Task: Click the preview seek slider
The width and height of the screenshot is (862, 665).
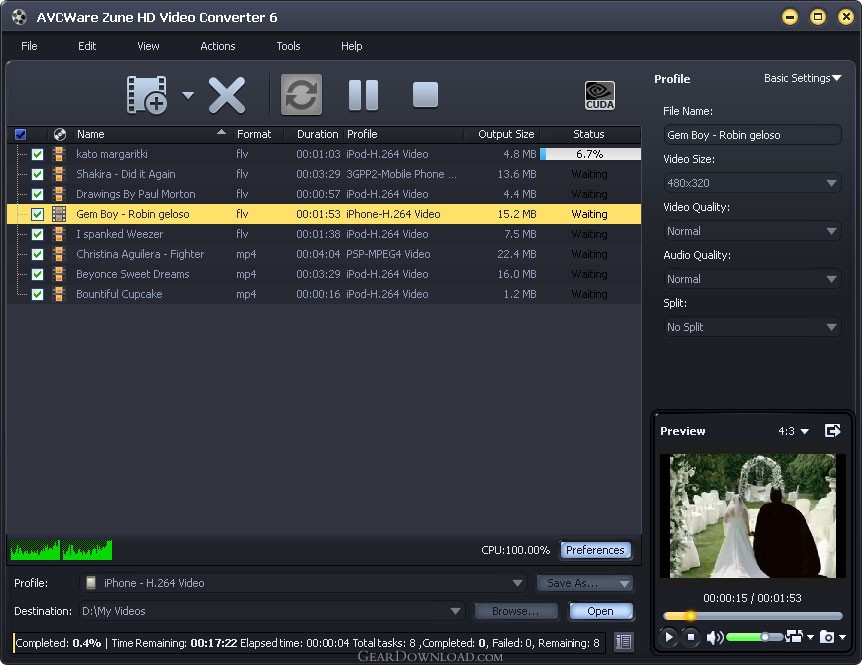Action: pyautogui.click(x=752, y=616)
